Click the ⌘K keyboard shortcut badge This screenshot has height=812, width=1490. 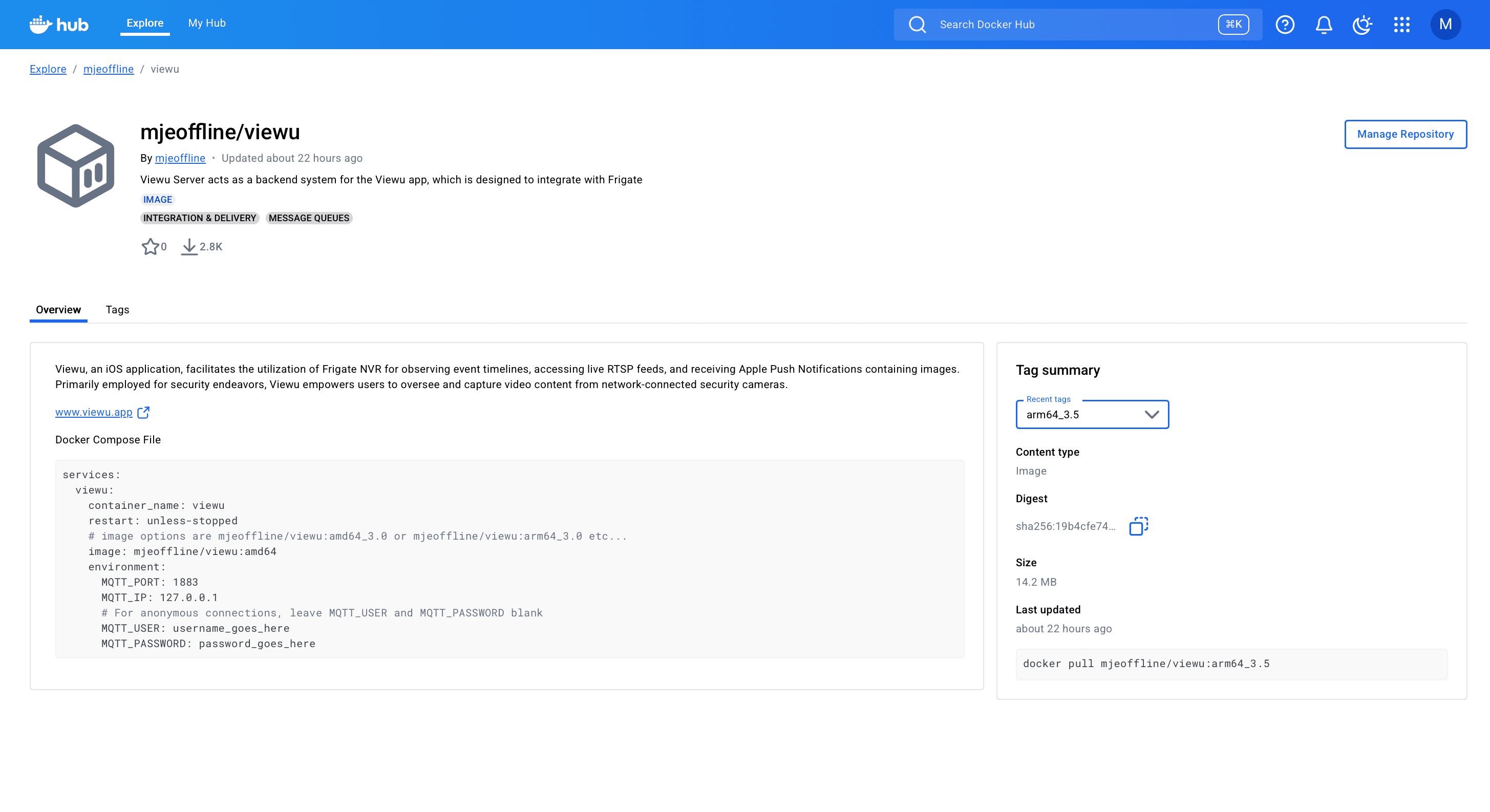[x=1233, y=24]
